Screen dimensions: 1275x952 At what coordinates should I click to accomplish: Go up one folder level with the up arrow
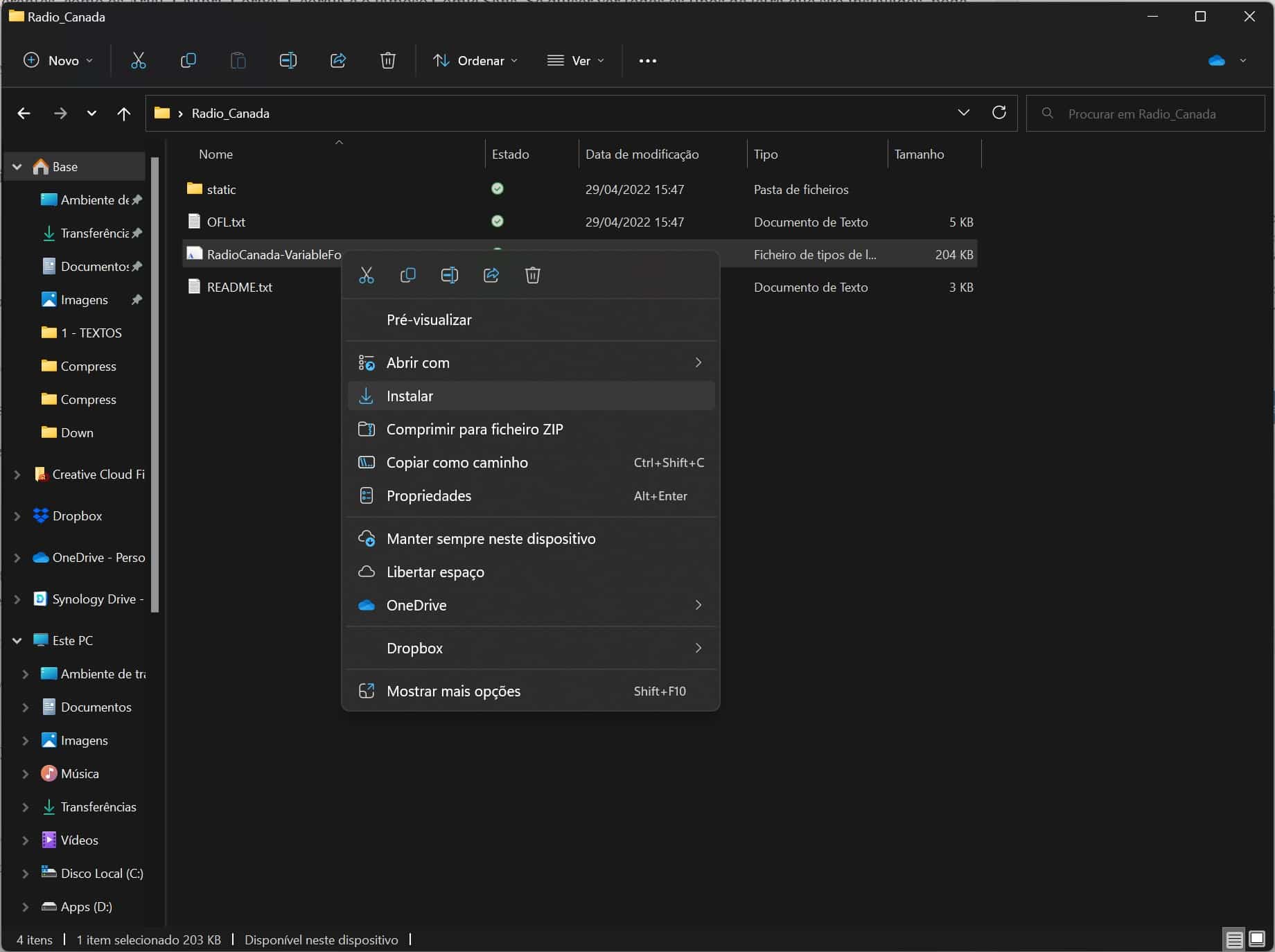pyautogui.click(x=124, y=114)
